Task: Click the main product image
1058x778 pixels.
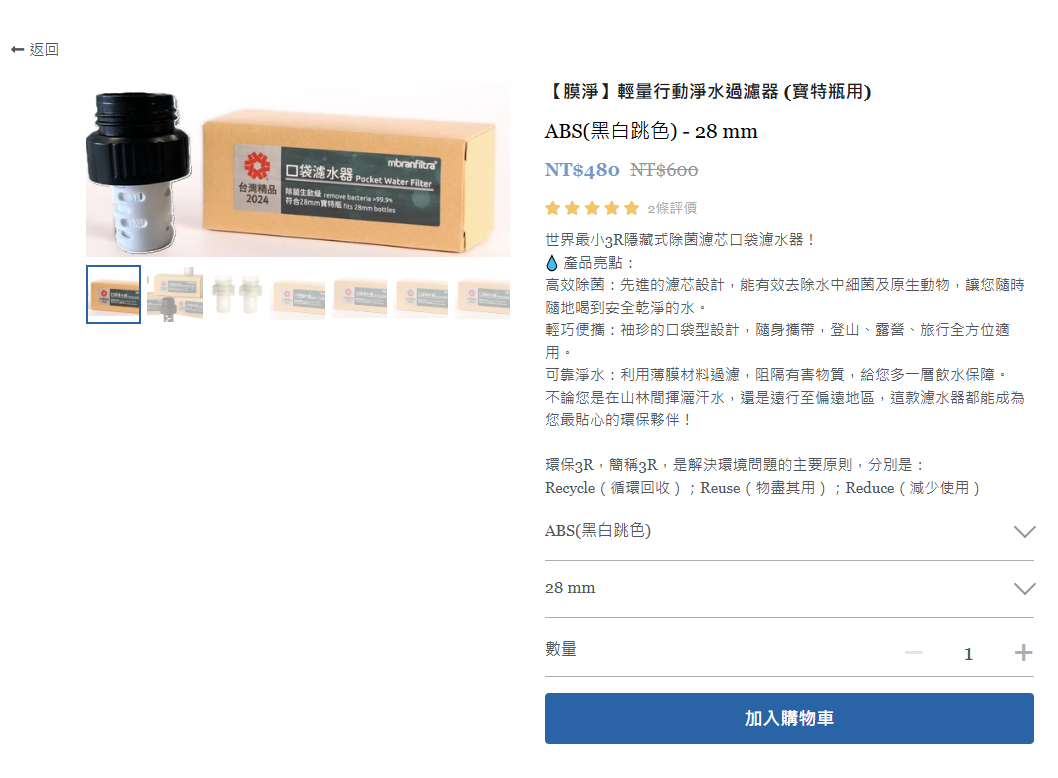Action: [298, 170]
